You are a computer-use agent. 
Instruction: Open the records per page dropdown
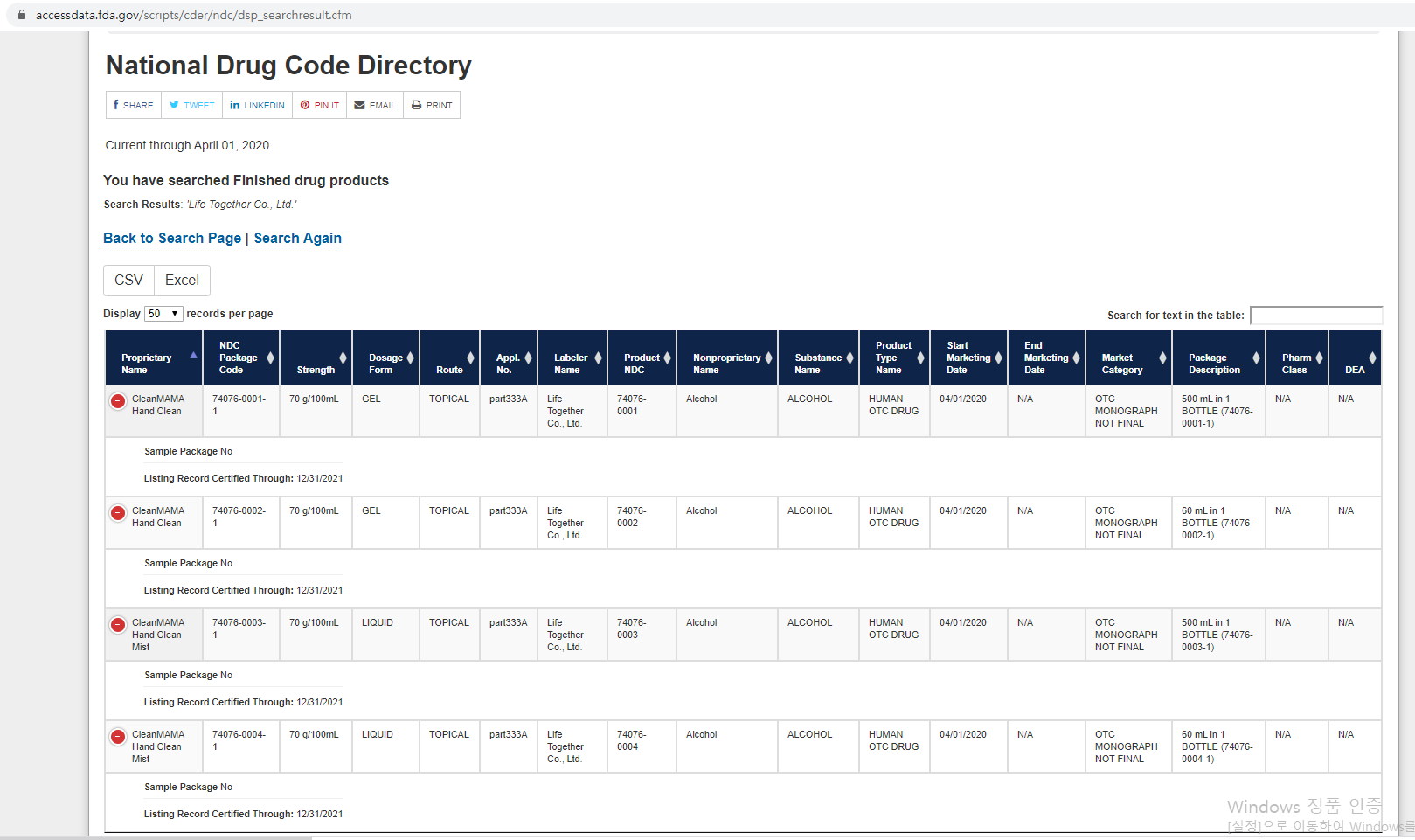coord(163,314)
